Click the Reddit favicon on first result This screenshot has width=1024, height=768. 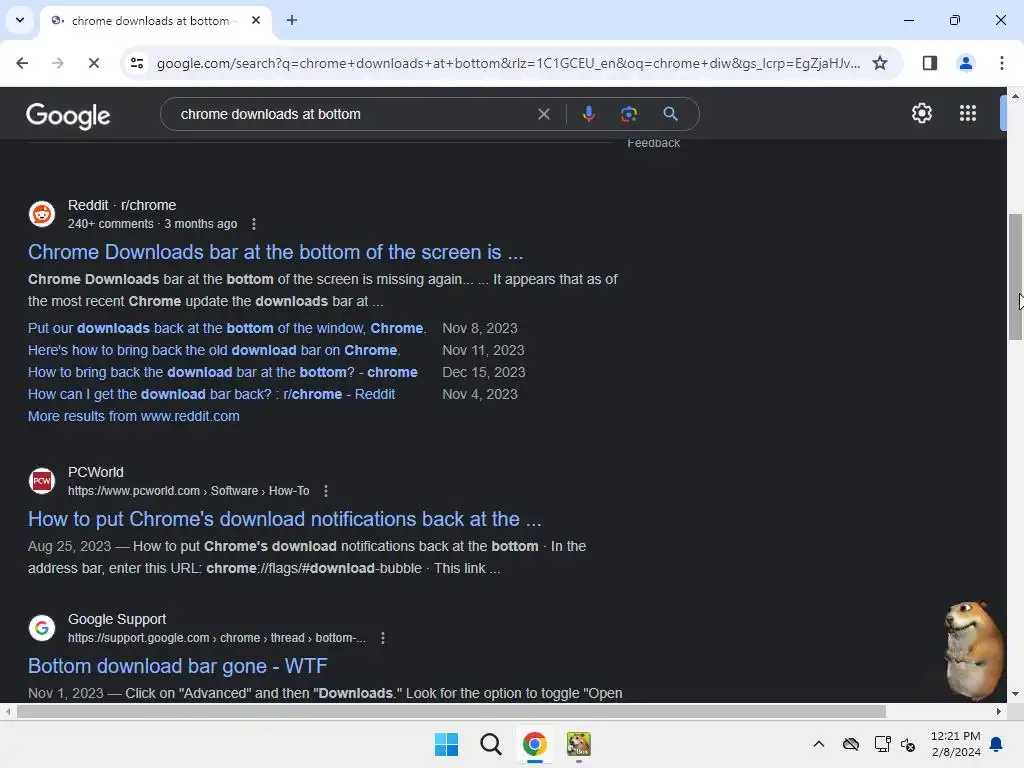coord(42,214)
